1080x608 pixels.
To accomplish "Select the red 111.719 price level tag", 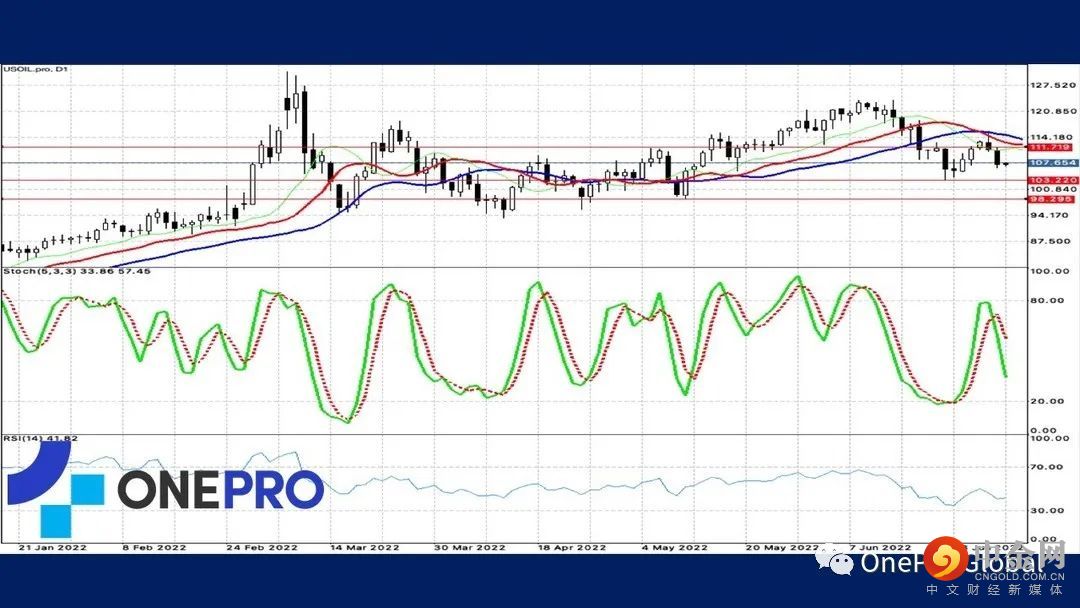I will point(1050,147).
